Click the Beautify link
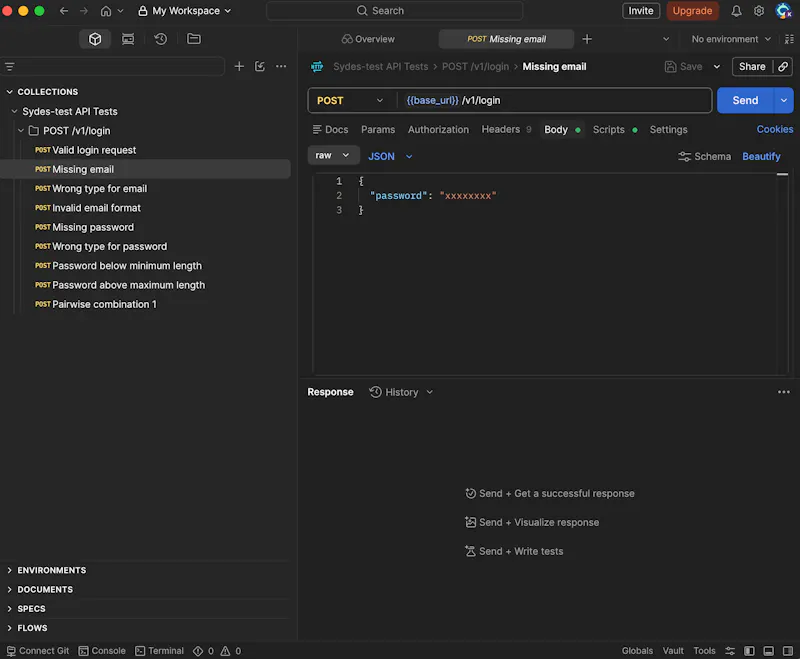800x659 pixels. coord(761,157)
